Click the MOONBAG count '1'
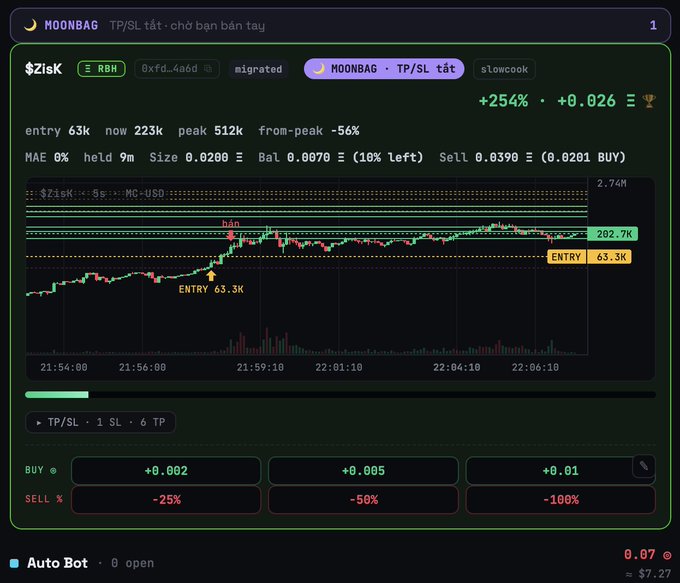Image resolution: width=680 pixels, height=583 pixels. pos(653,25)
